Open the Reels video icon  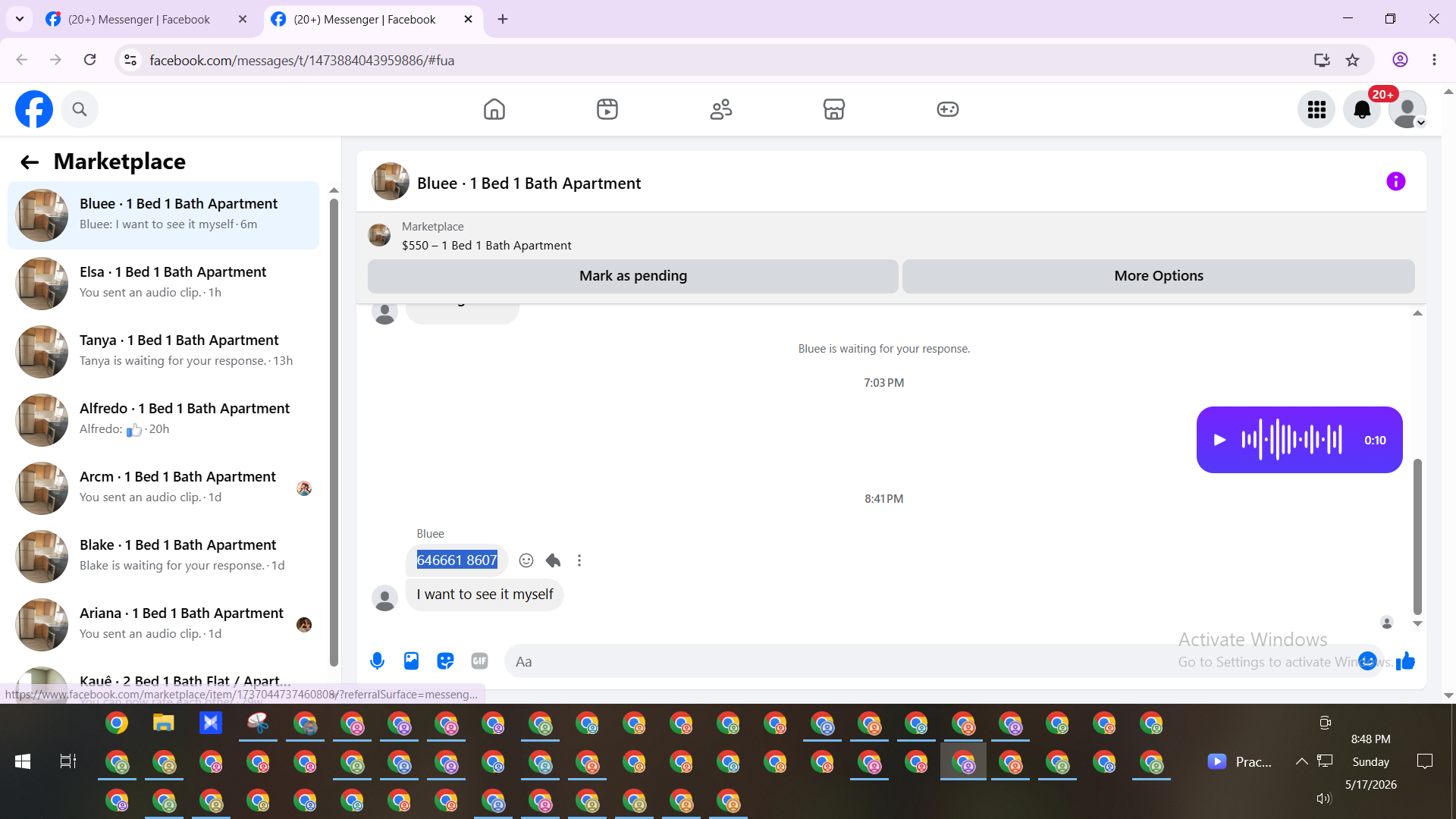607,109
